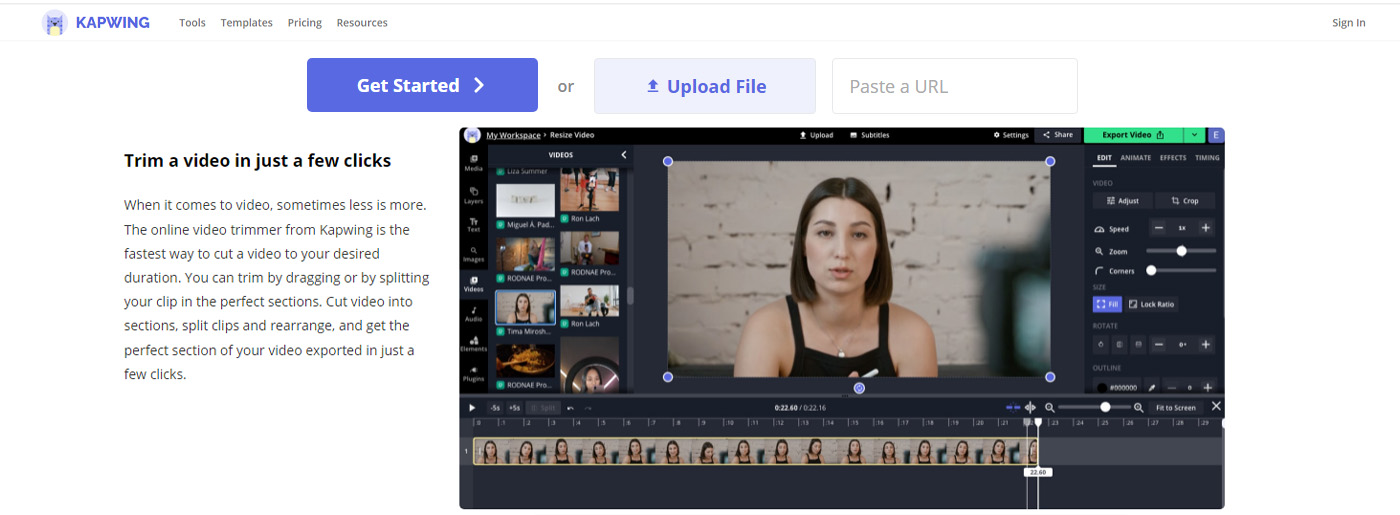Viewport: 1400px width, 515px height.
Task: Select the Text tool in sidebar
Action: 473,224
